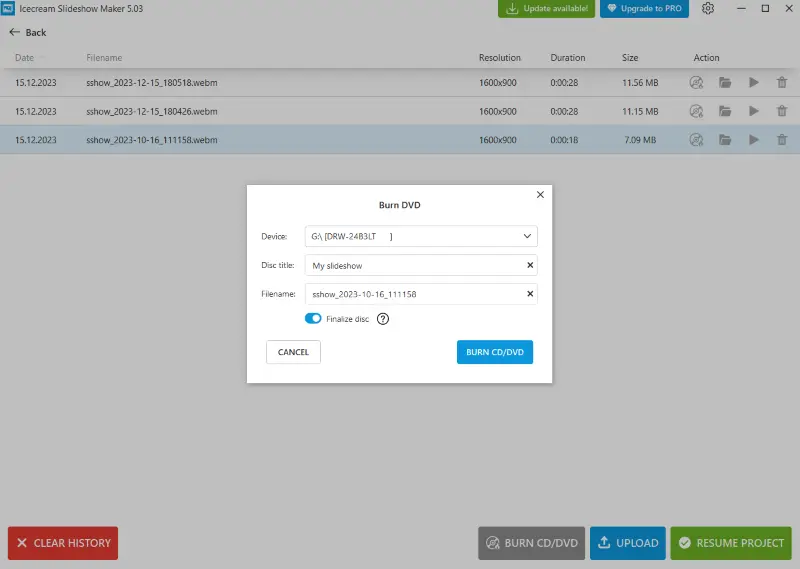The height and width of the screenshot is (569, 800).
Task: Go Back with the arrow
Action: (28, 32)
